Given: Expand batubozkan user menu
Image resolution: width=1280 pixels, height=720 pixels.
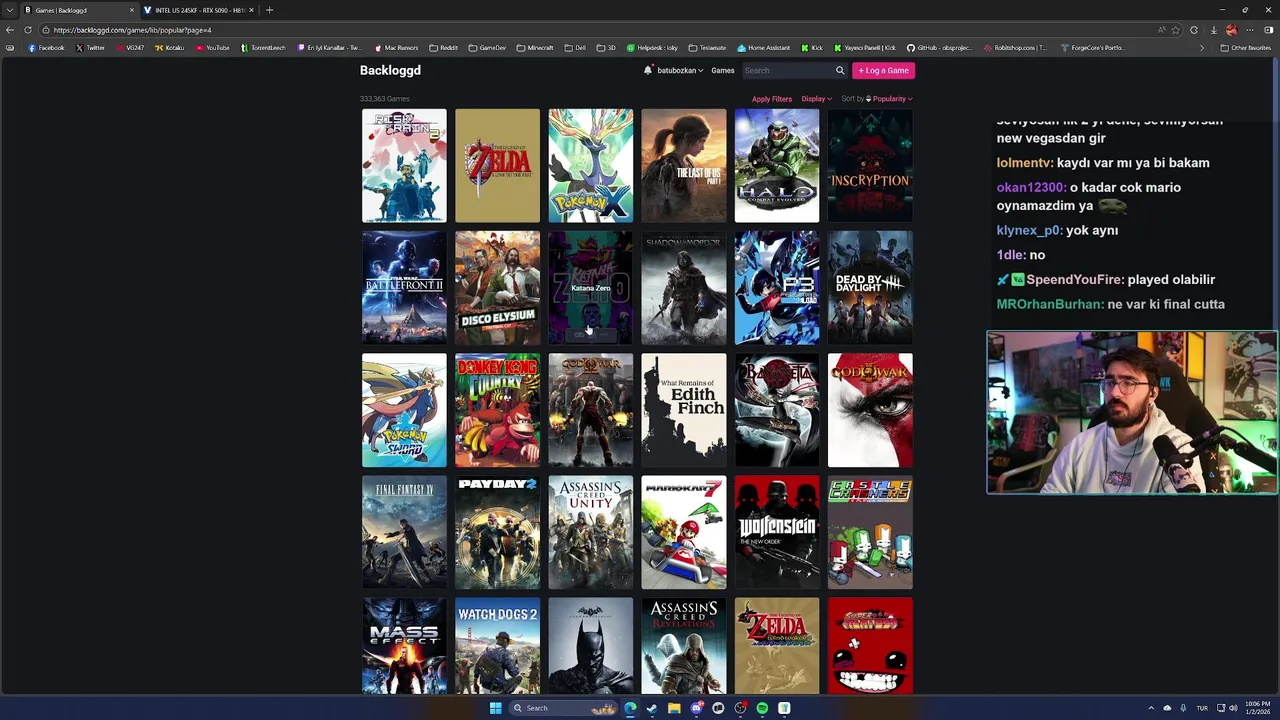Looking at the screenshot, I should click(680, 70).
